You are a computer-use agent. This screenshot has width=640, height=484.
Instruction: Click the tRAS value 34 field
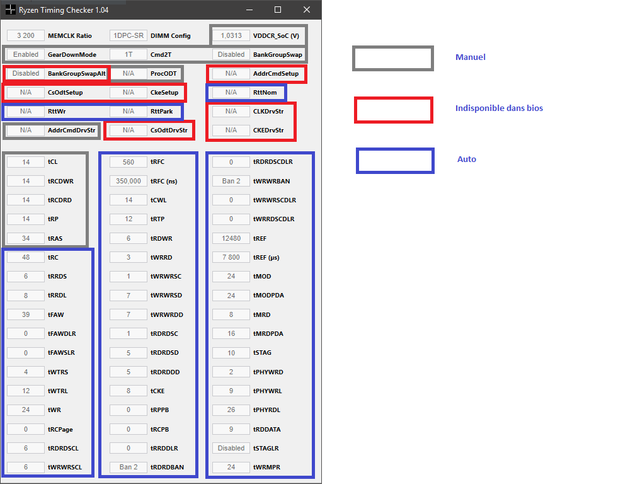[26, 238]
